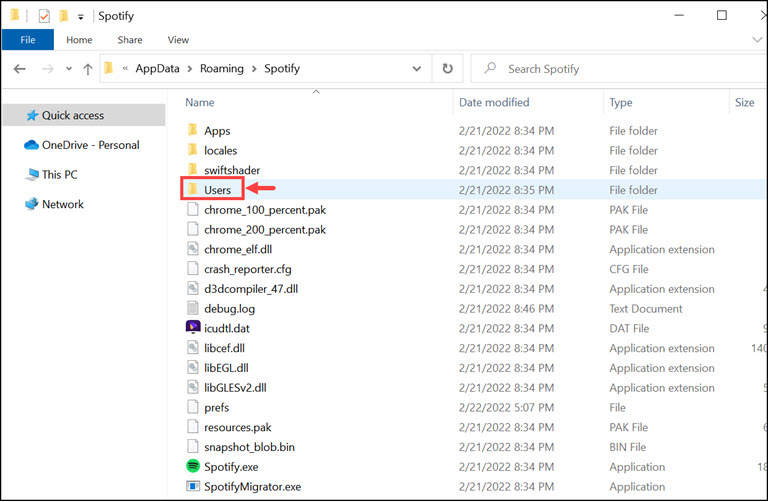
Task: Click the New folder quick access icon
Action: 64,16
